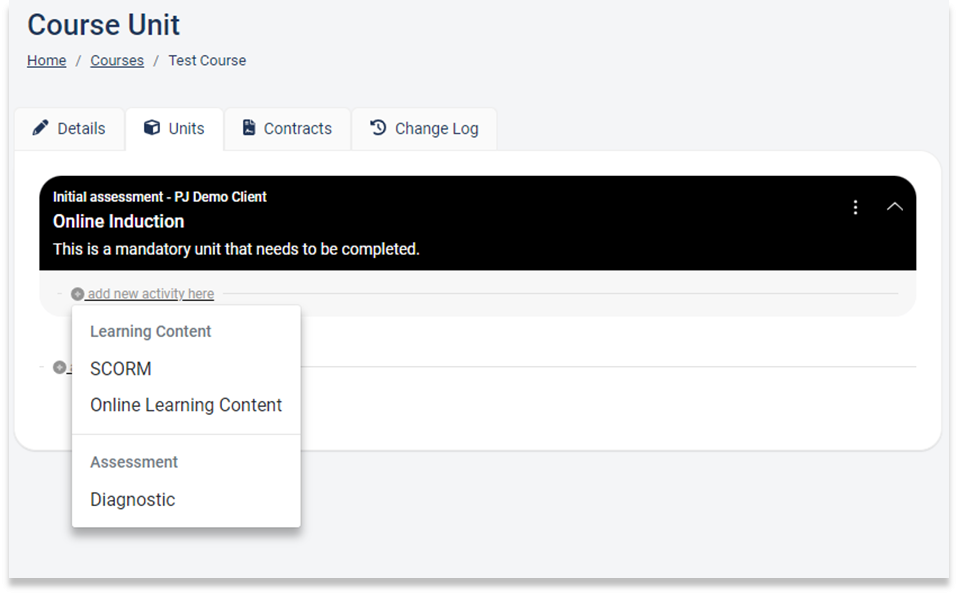Image resolution: width=958 pixels, height=595 pixels.
Task: Switch to the Contracts tab
Action: (288, 129)
